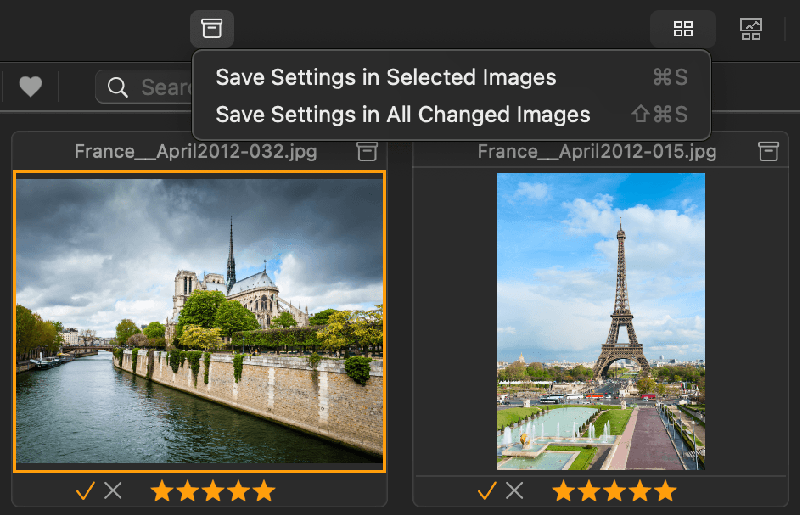Toggle the favorites heart filter
800x515 pixels.
tap(31, 86)
